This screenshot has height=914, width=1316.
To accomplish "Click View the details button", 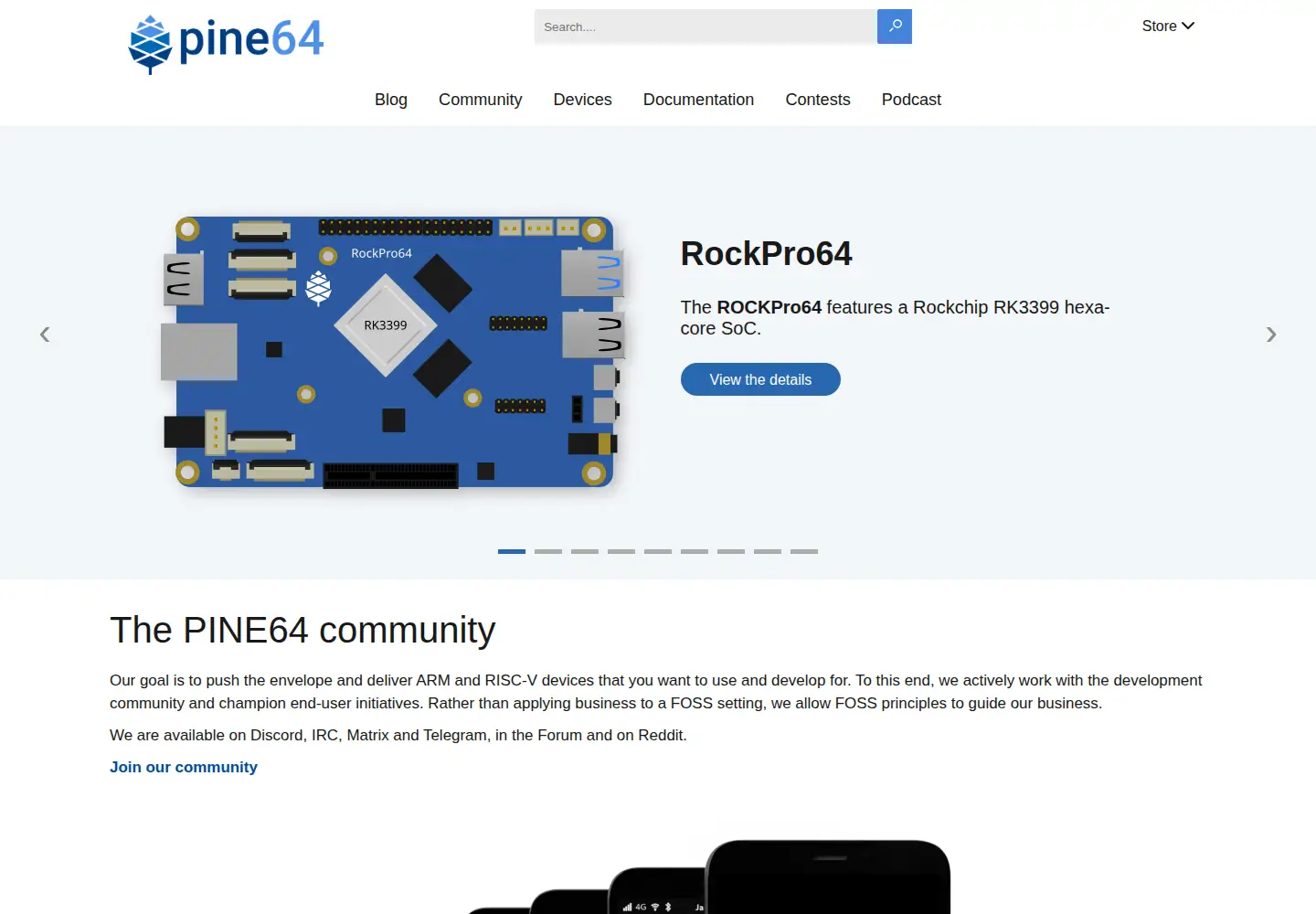I will pos(760,379).
